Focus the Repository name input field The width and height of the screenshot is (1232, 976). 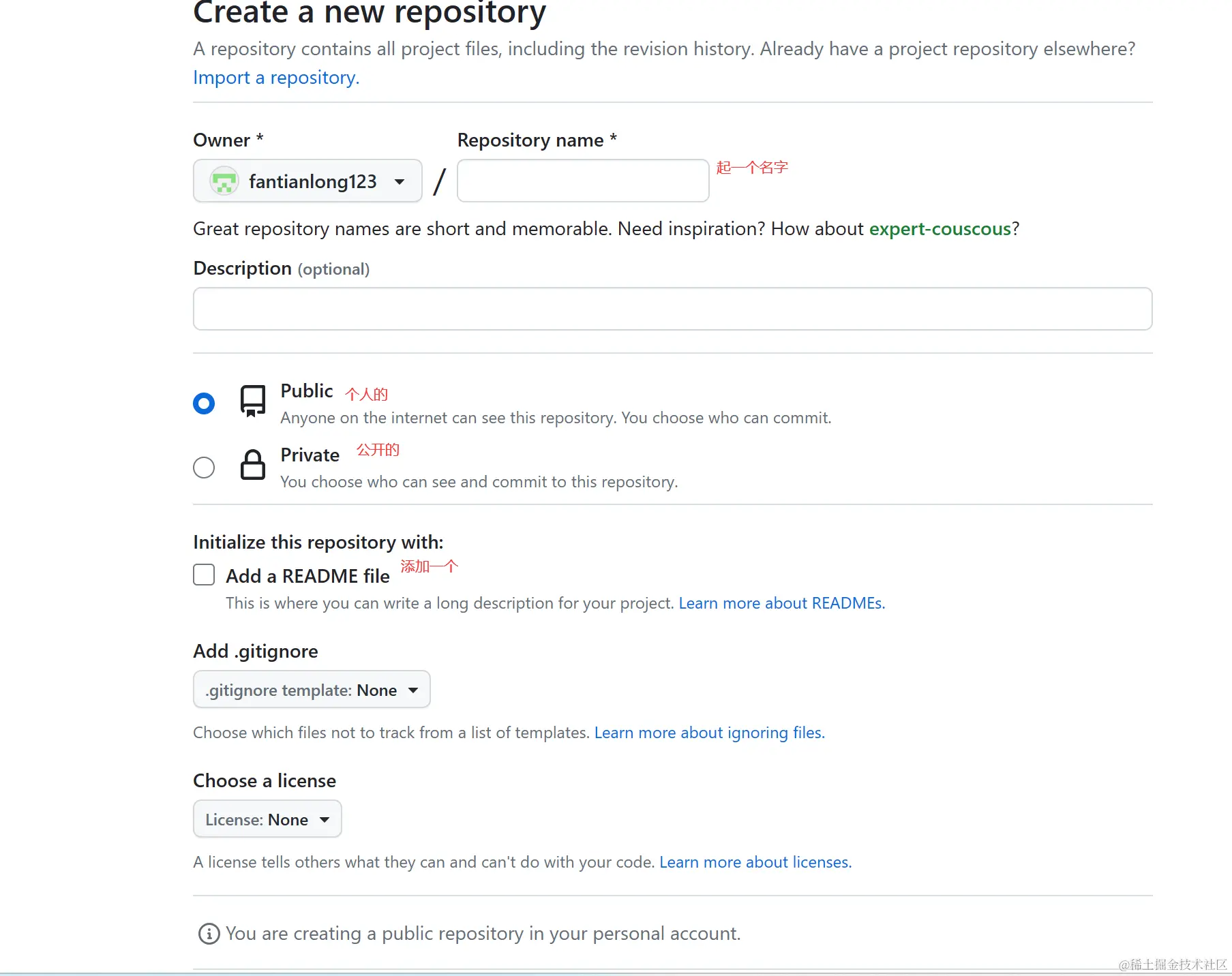point(583,181)
